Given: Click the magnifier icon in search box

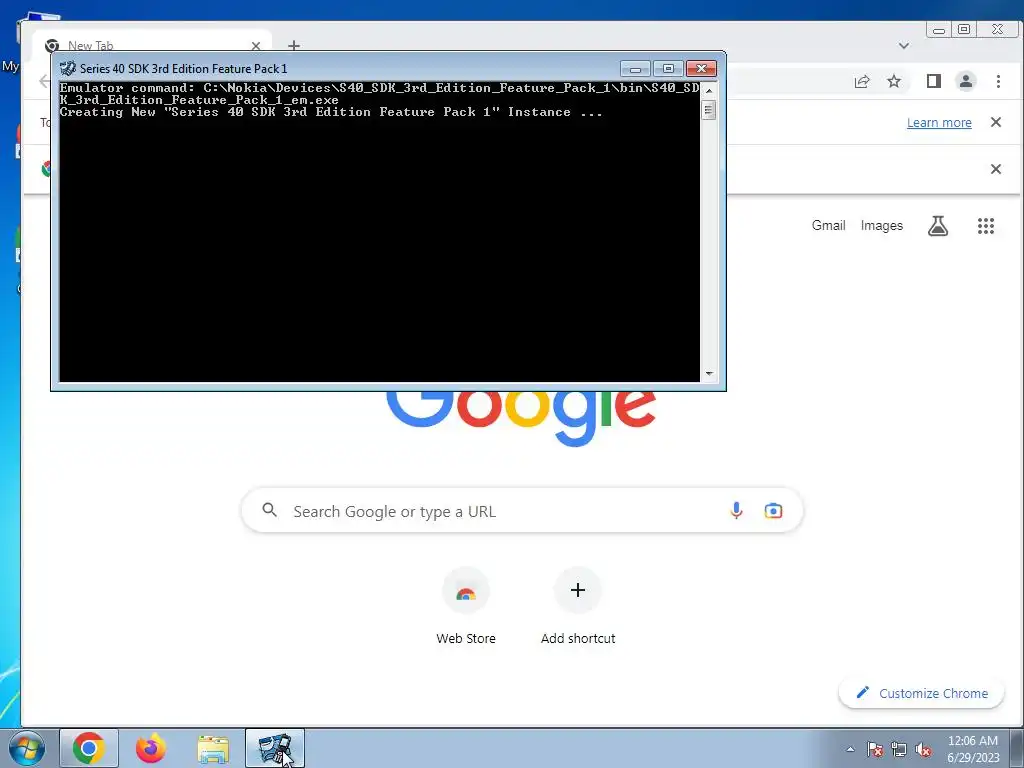Looking at the screenshot, I should point(270,510).
